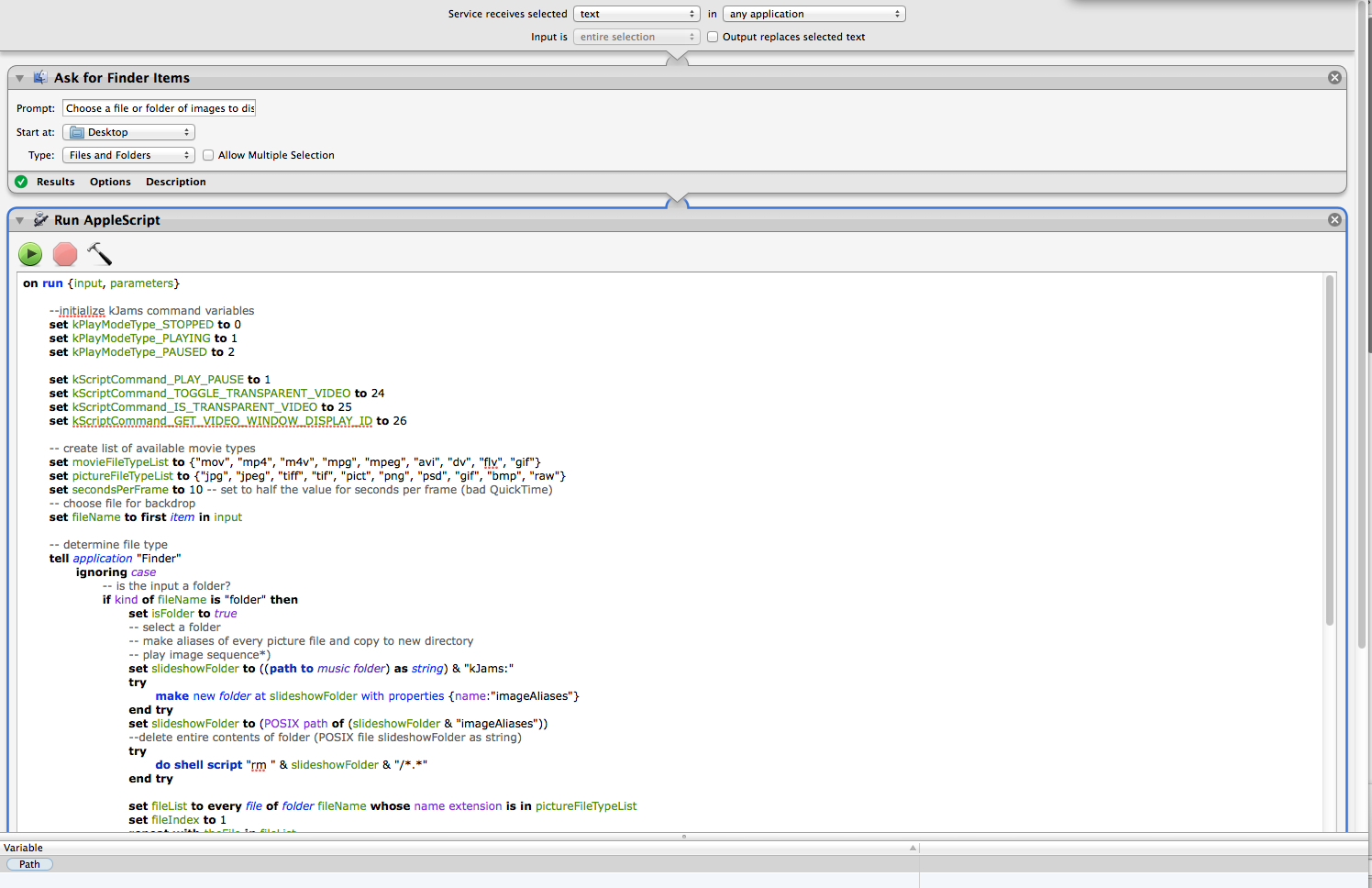The height and width of the screenshot is (888, 1372).
Task: Collapse the Ask for Finder Items action
Action: [19, 79]
